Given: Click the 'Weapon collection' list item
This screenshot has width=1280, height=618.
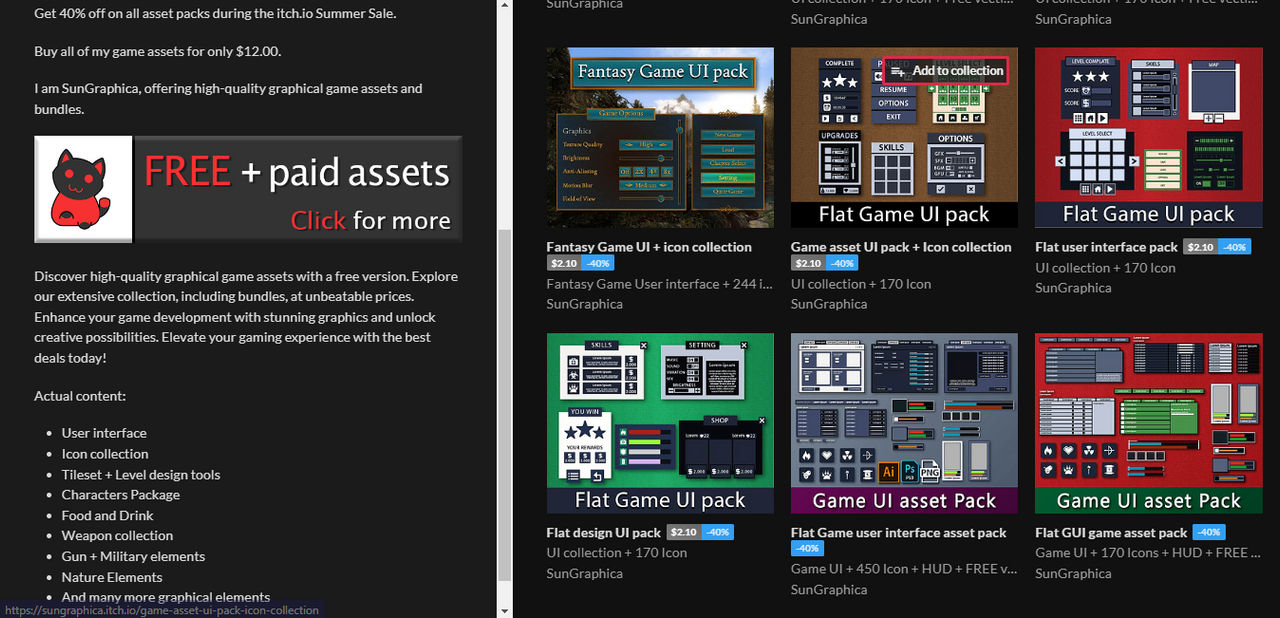Looking at the screenshot, I should (x=117, y=536).
